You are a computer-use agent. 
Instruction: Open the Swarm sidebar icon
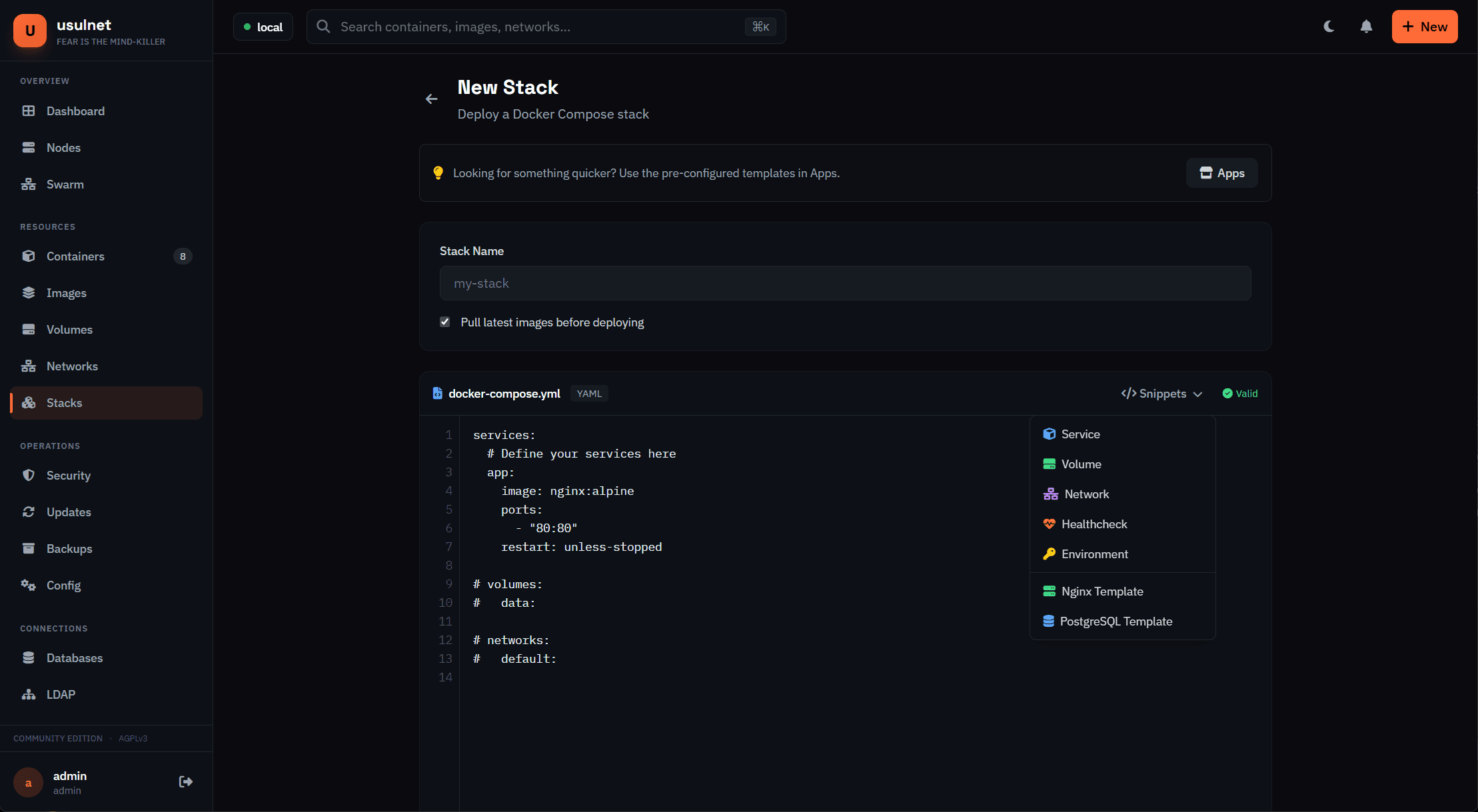click(x=29, y=184)
